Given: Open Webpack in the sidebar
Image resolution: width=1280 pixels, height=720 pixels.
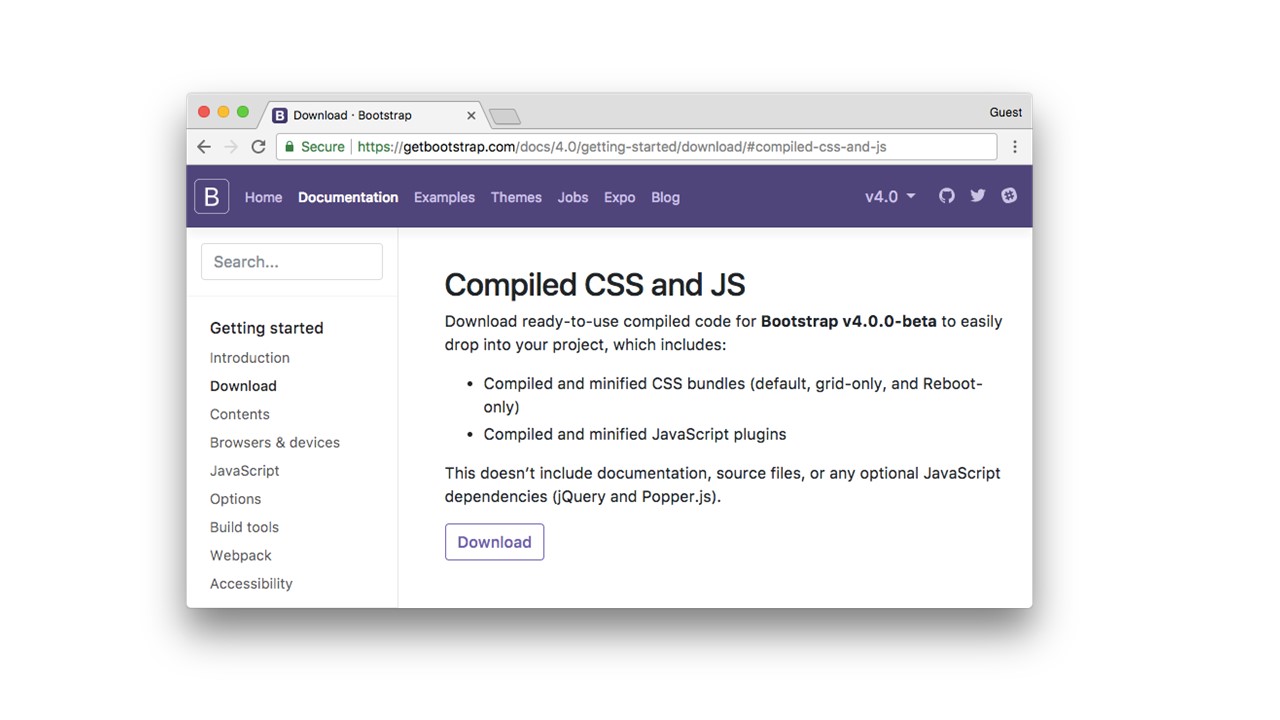Looking at the screenshot, I should [x=240, y=555].
